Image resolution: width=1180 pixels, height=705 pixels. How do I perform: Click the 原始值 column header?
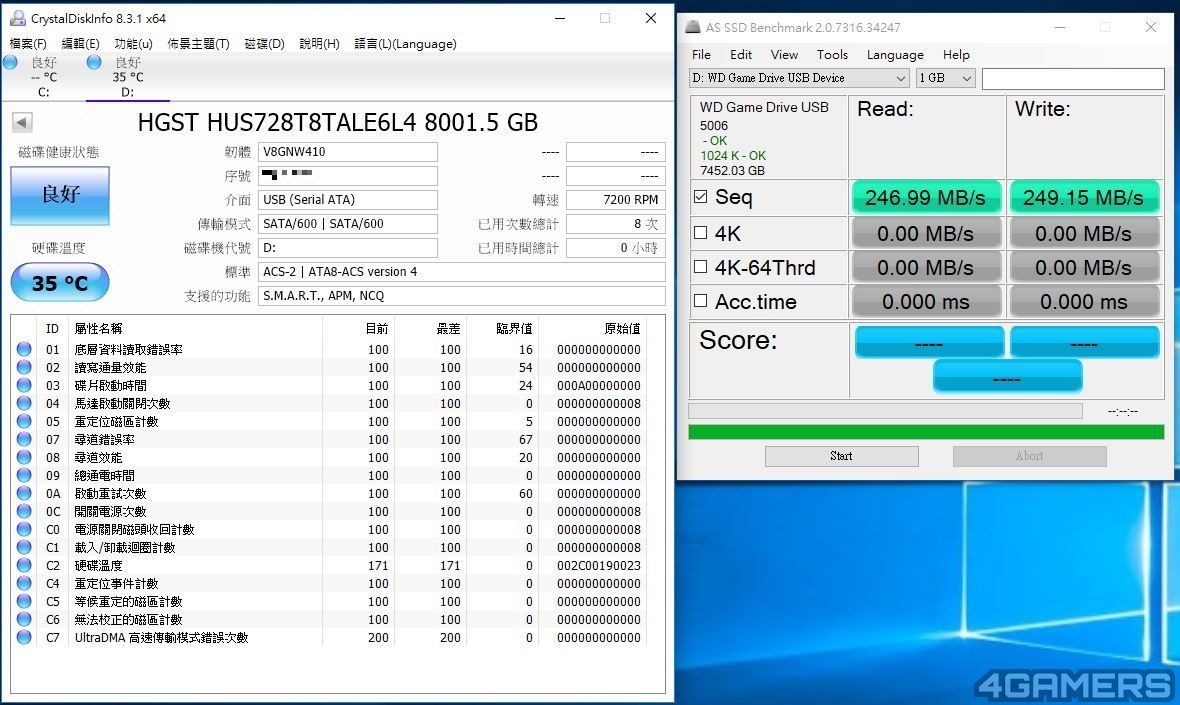tap(622, 328)
